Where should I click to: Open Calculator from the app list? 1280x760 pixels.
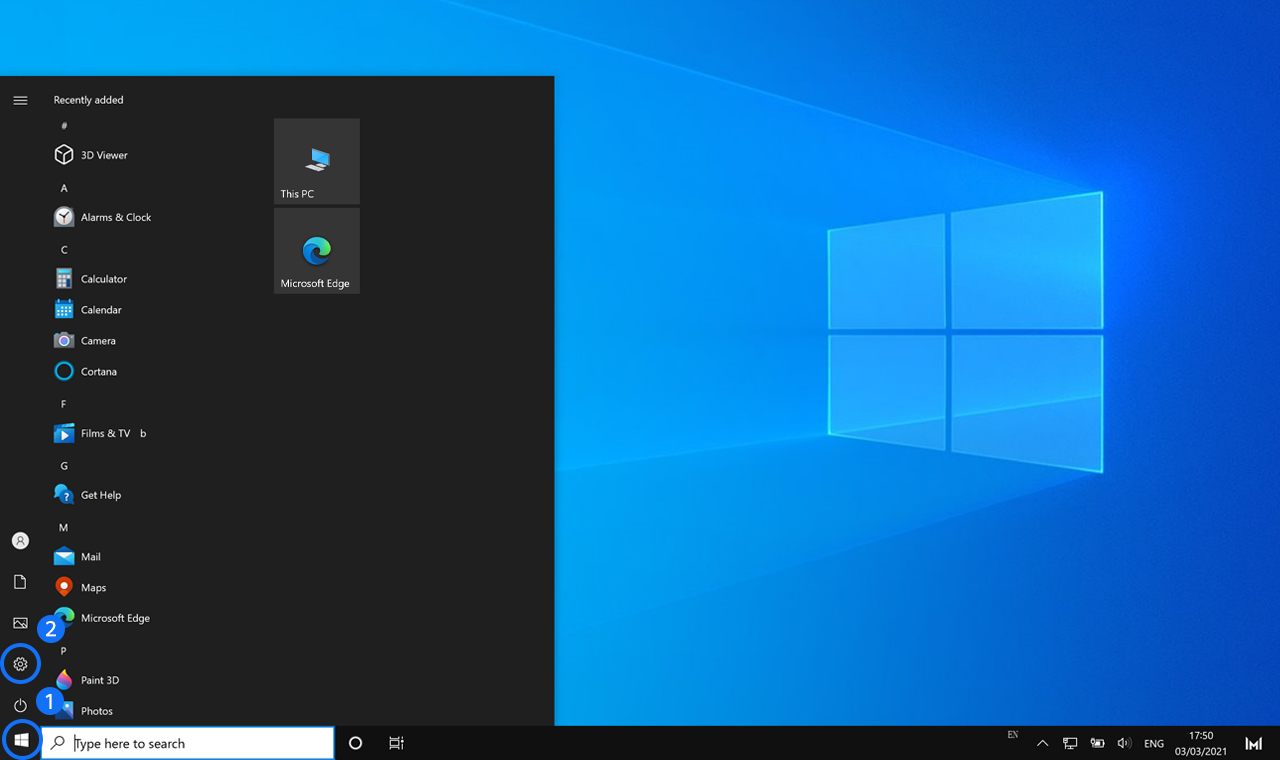click(x=103, y=279)
